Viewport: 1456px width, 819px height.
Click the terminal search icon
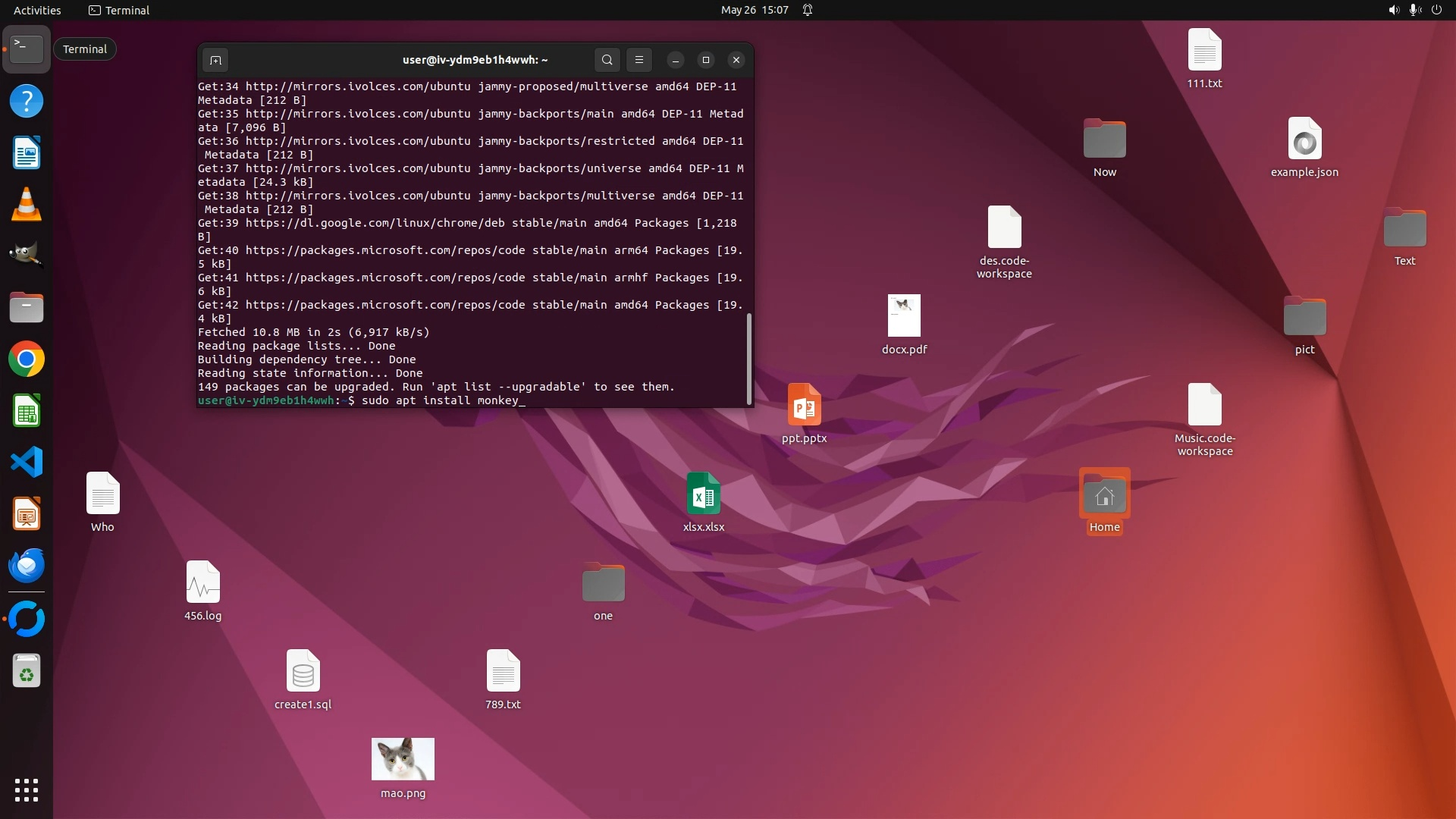[x=607, y=60]
